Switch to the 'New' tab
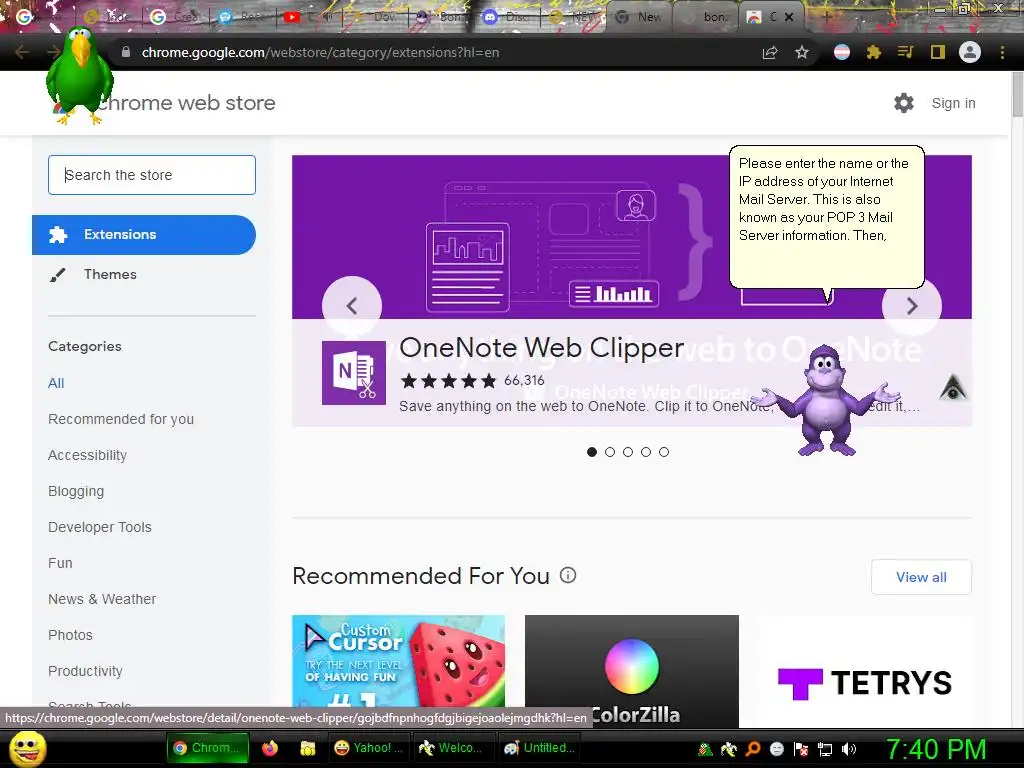Screen dimensions: 1024x768 [x=639, y=17]
